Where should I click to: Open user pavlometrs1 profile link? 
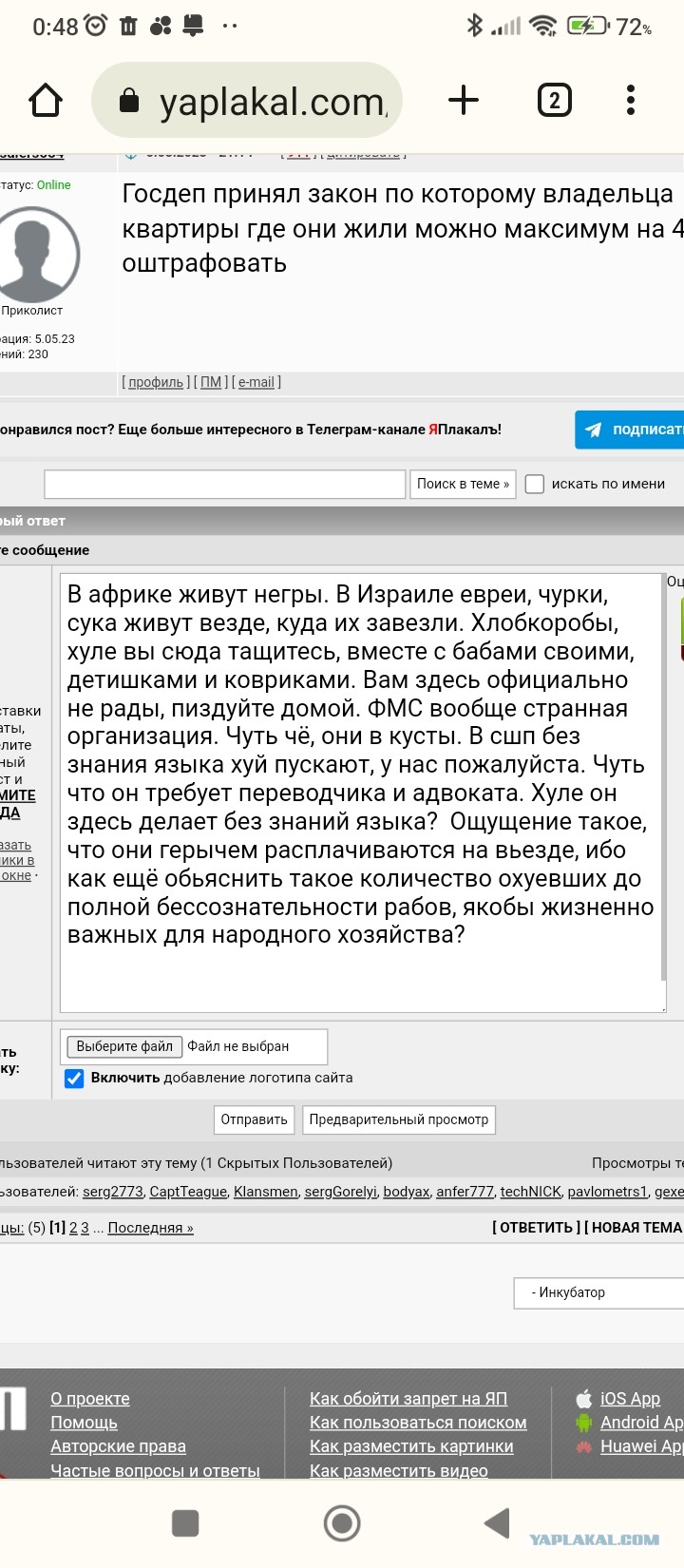pos(608,1192)
